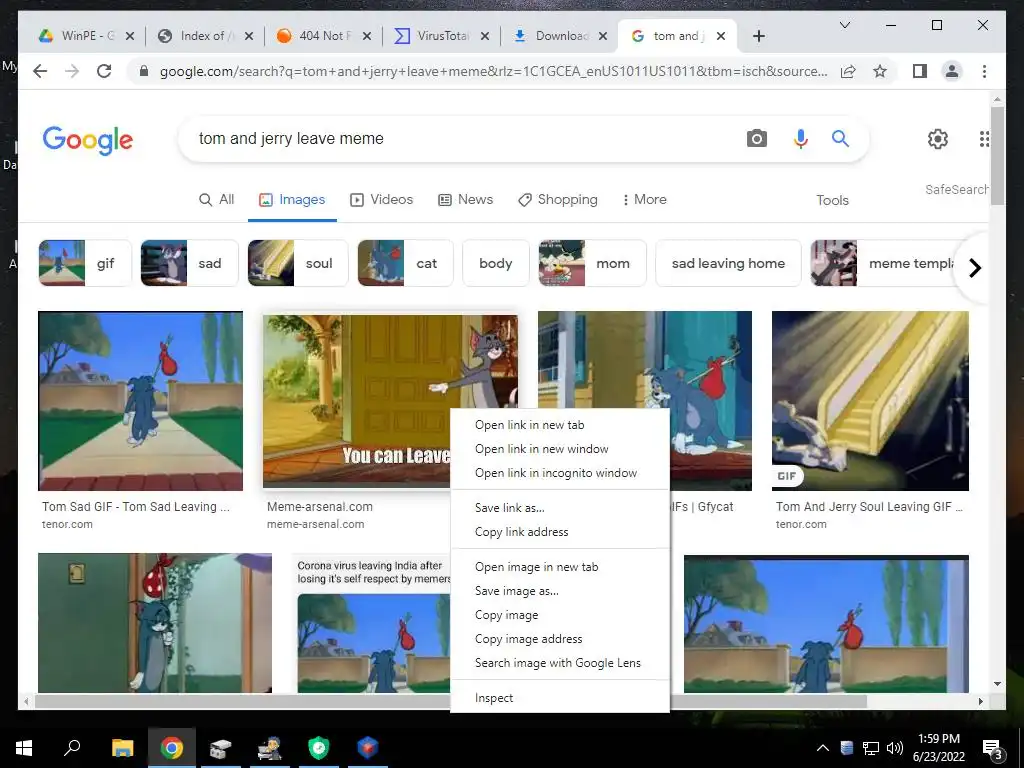Select Open link in new window
The height and width of the screenshot is (768, 1024).
(560, 449)
